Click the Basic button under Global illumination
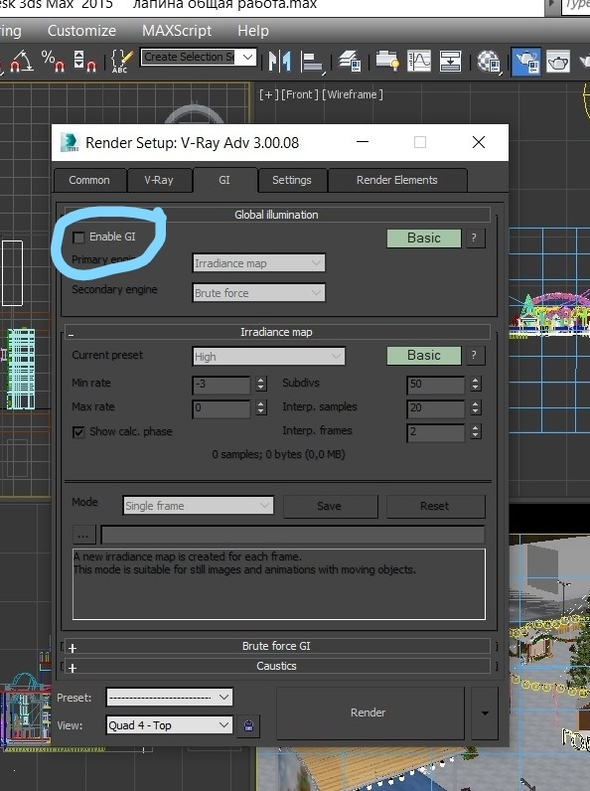590x791 pixels. [x=424, y=238]
